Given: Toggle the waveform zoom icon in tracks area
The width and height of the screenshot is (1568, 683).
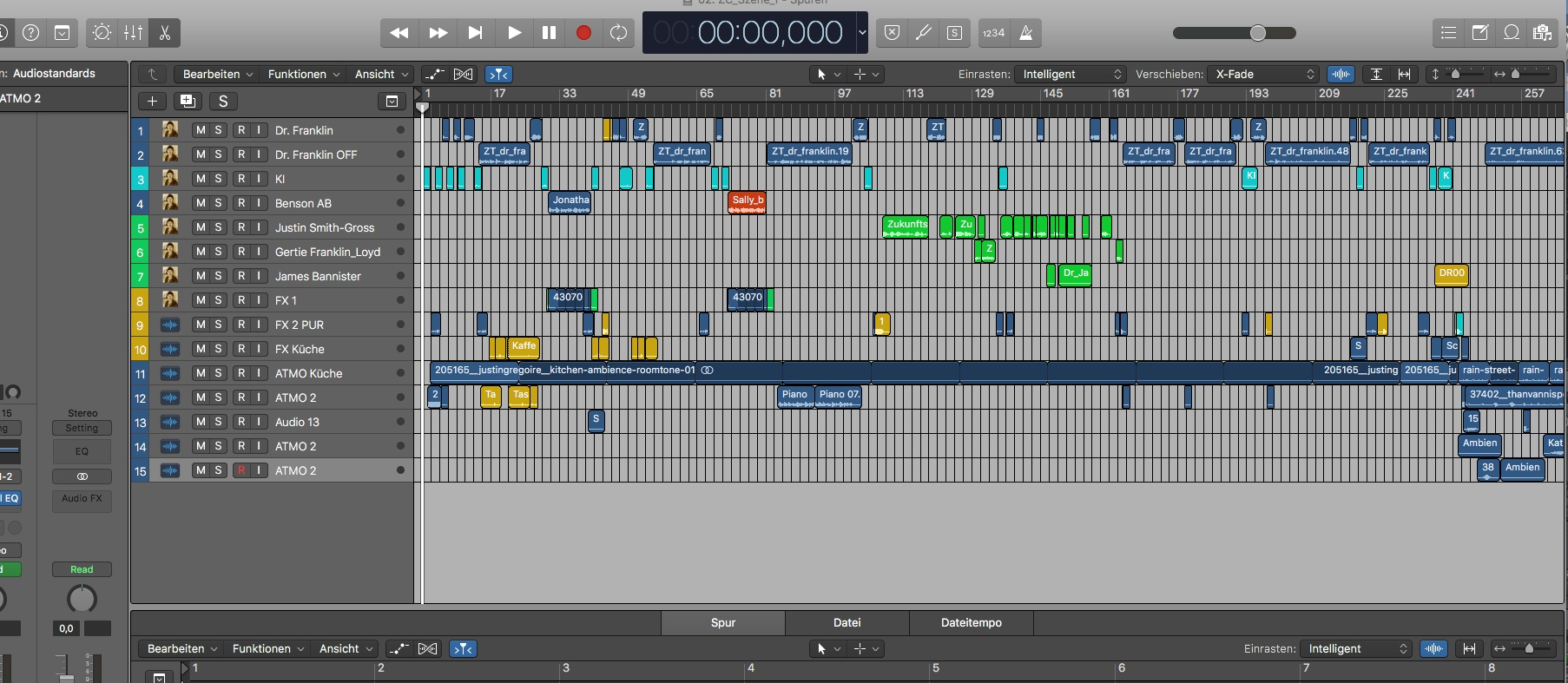Looking at the screenshot, I should tap(1341, 75).
